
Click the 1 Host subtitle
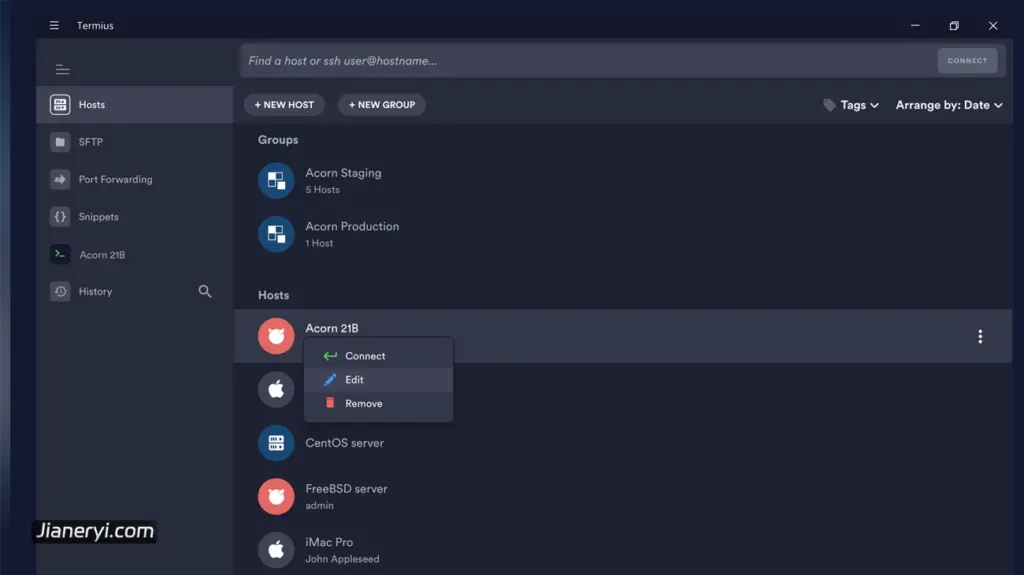tap(319, 243)
